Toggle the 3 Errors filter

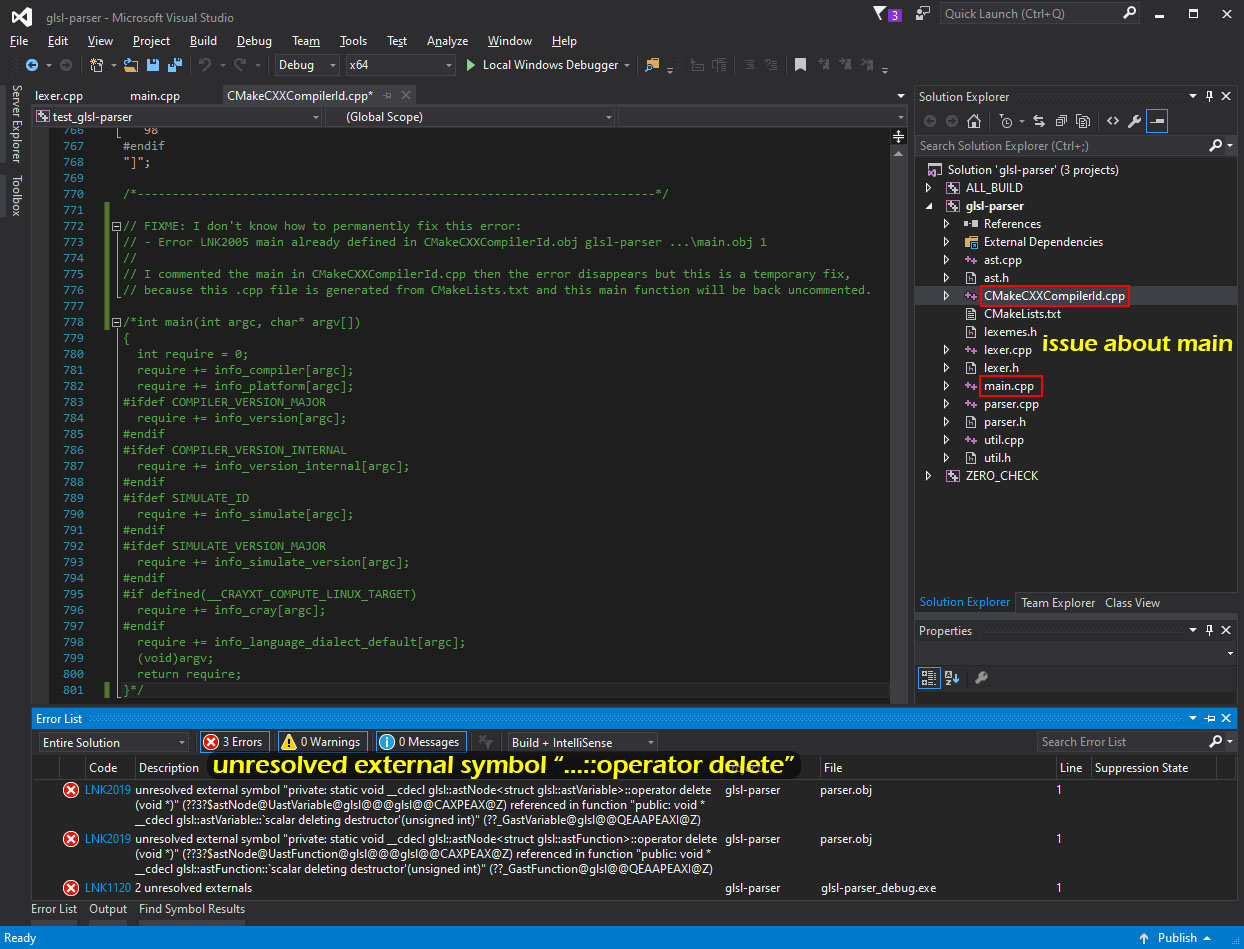point(234,742)
